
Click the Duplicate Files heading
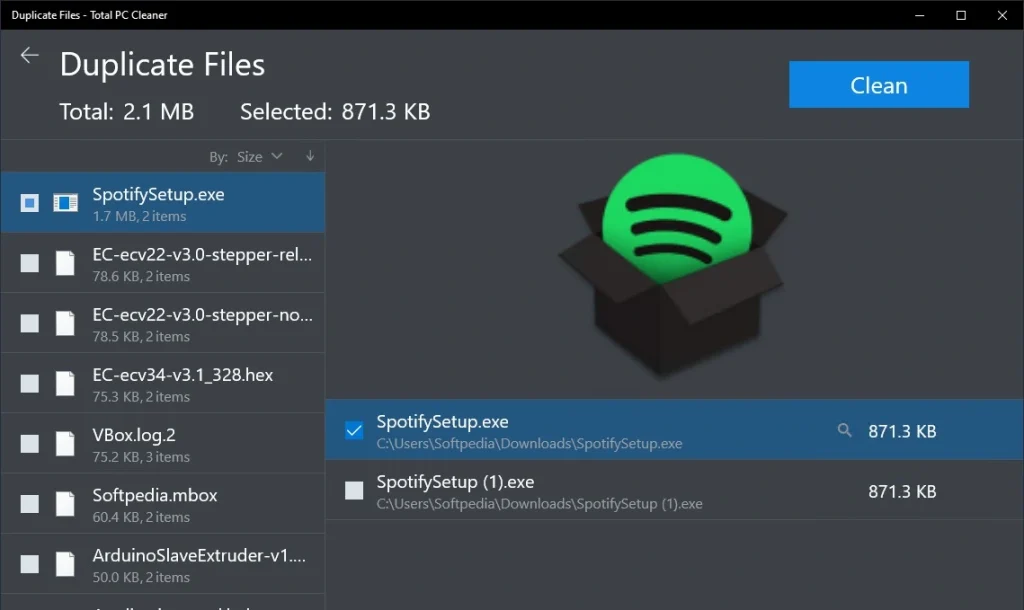coord(163,65)
